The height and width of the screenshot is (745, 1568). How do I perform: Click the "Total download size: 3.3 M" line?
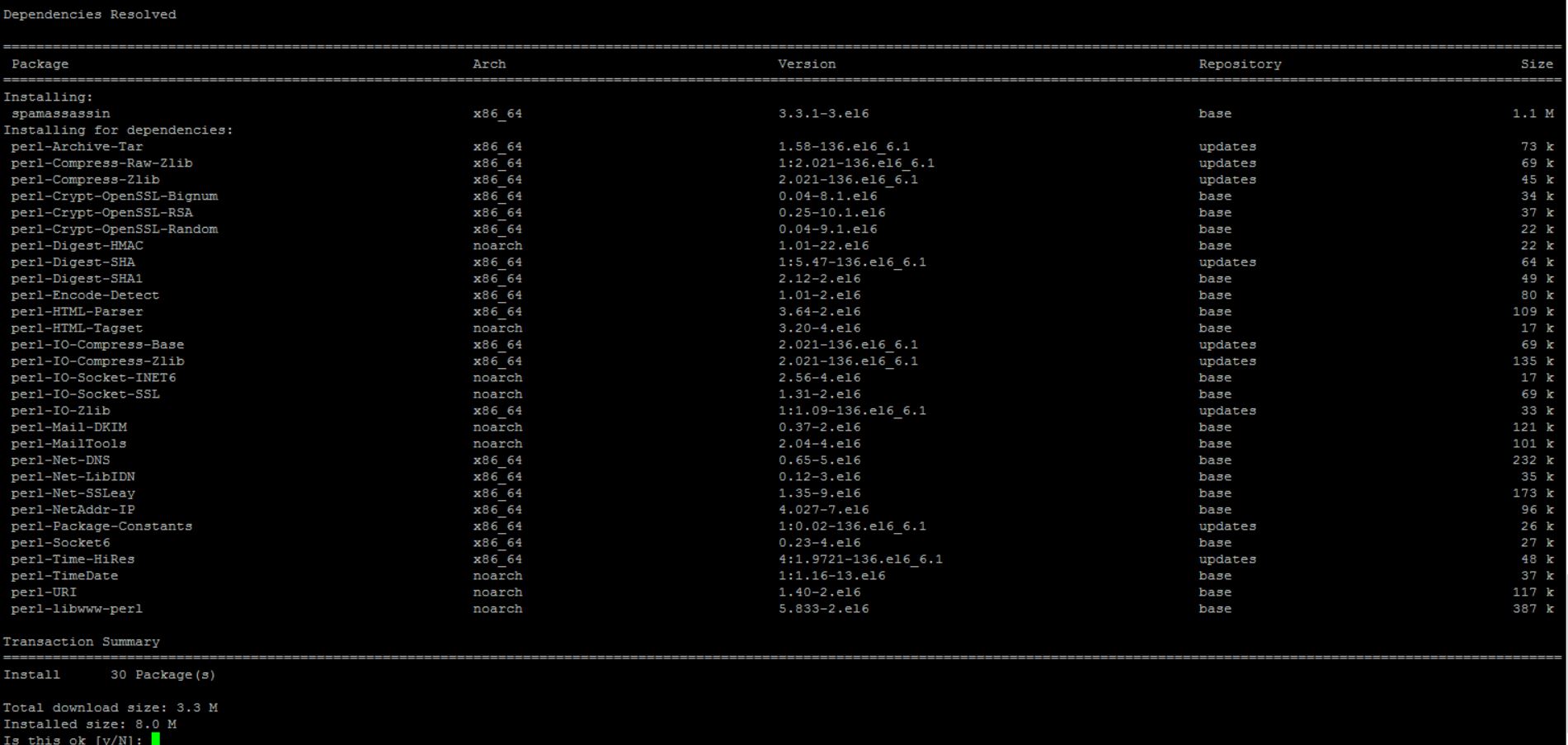111,707
